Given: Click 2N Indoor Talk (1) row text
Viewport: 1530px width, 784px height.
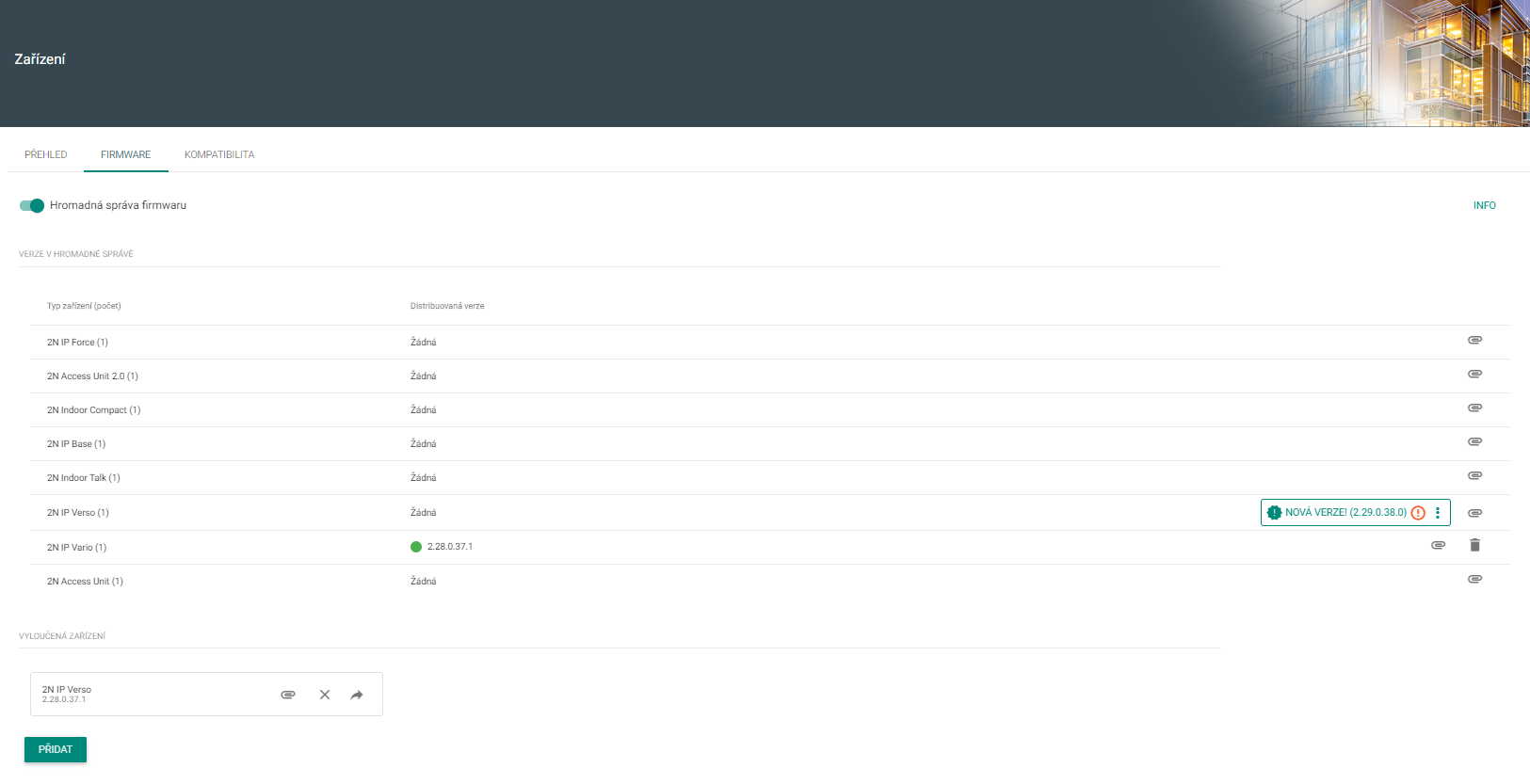Looking at the screenshot, I should tap(84, 478).
